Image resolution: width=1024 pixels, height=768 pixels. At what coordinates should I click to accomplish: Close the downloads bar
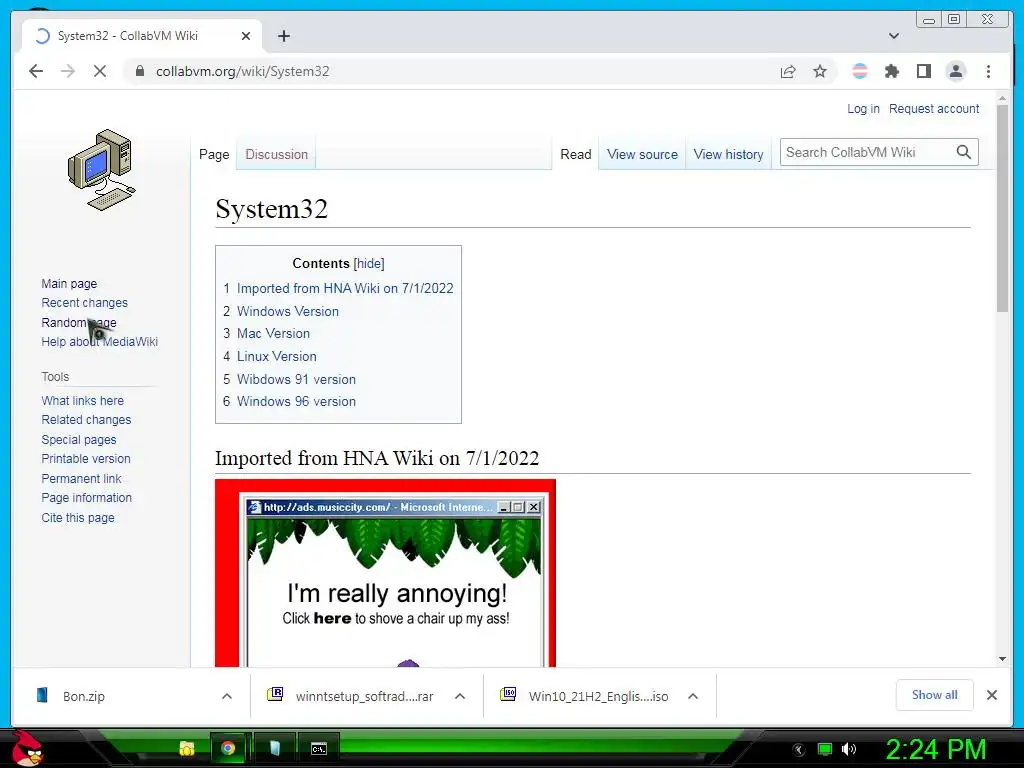(x=991, y=695)
